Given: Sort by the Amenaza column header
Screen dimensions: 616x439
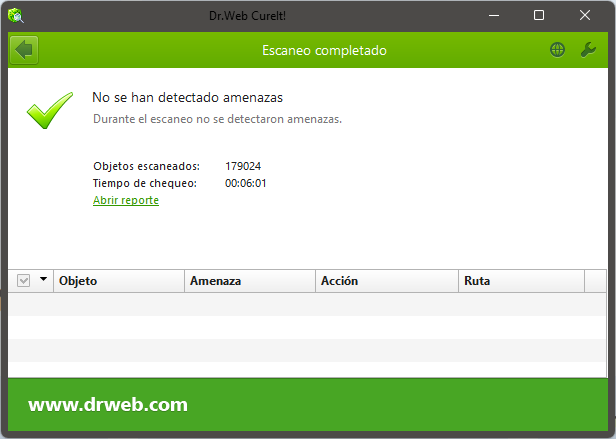Looking at the screenshot, I should pos(250,281).
